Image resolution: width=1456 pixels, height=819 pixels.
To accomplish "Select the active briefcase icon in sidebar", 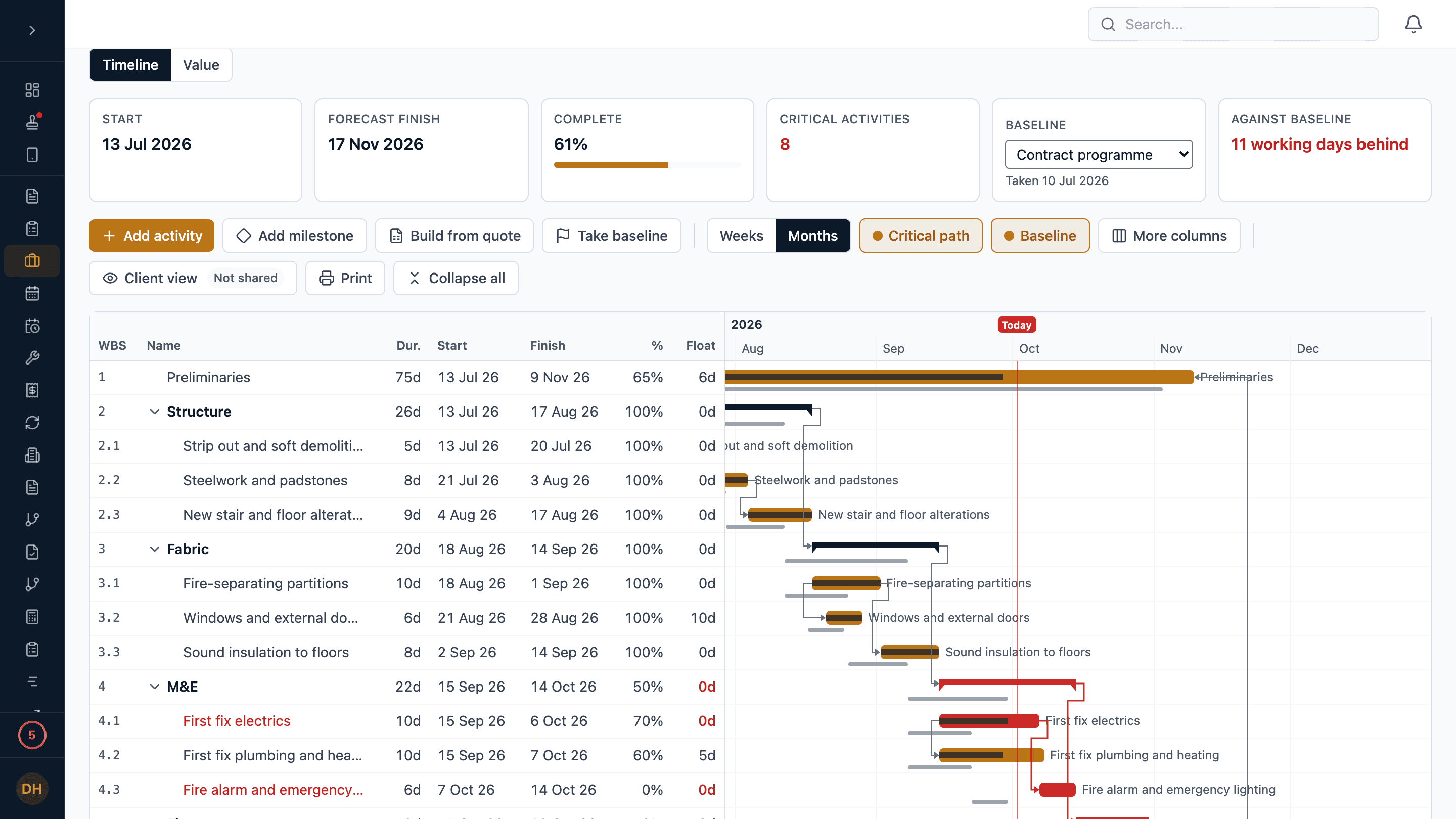I will [32, 260].
